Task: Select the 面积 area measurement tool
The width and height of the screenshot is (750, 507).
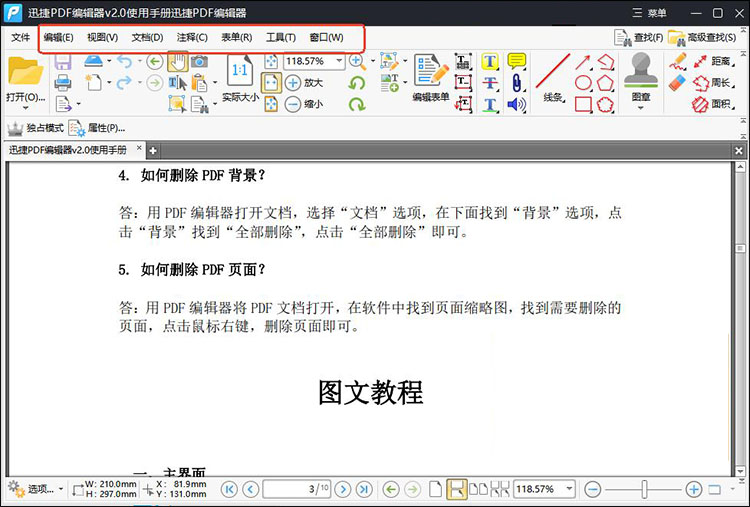Action: coord(714,104)
